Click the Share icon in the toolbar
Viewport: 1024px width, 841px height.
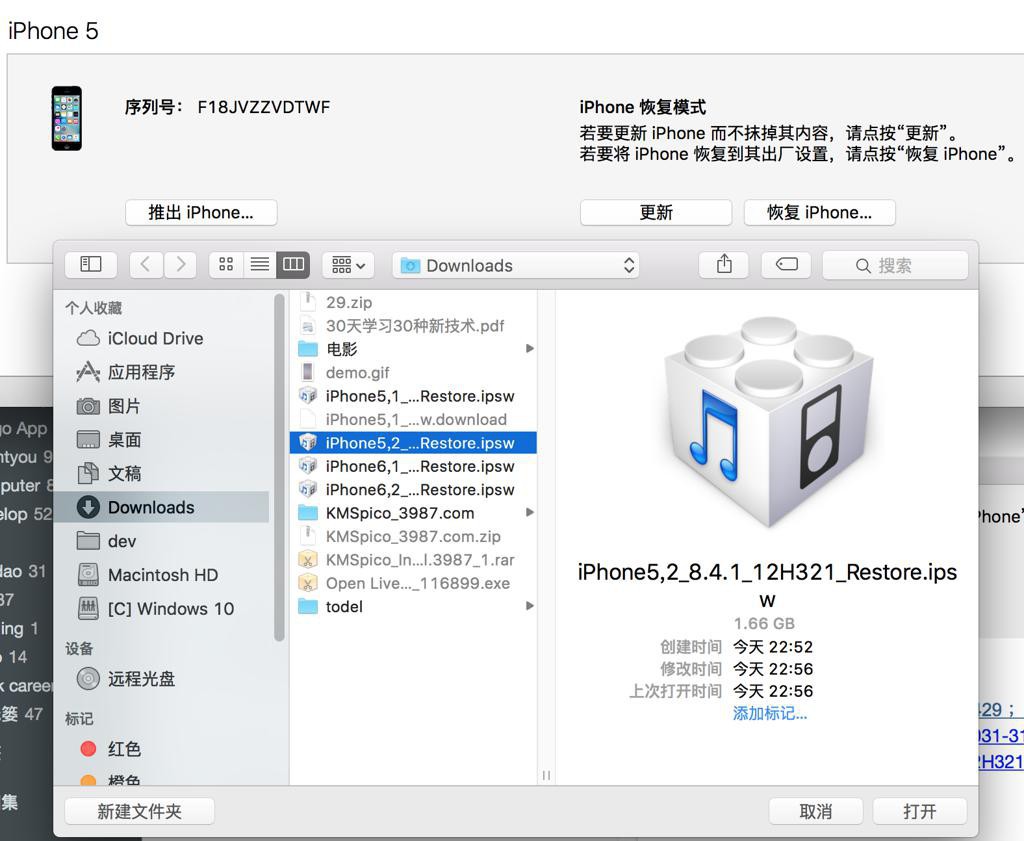point(724,264)
